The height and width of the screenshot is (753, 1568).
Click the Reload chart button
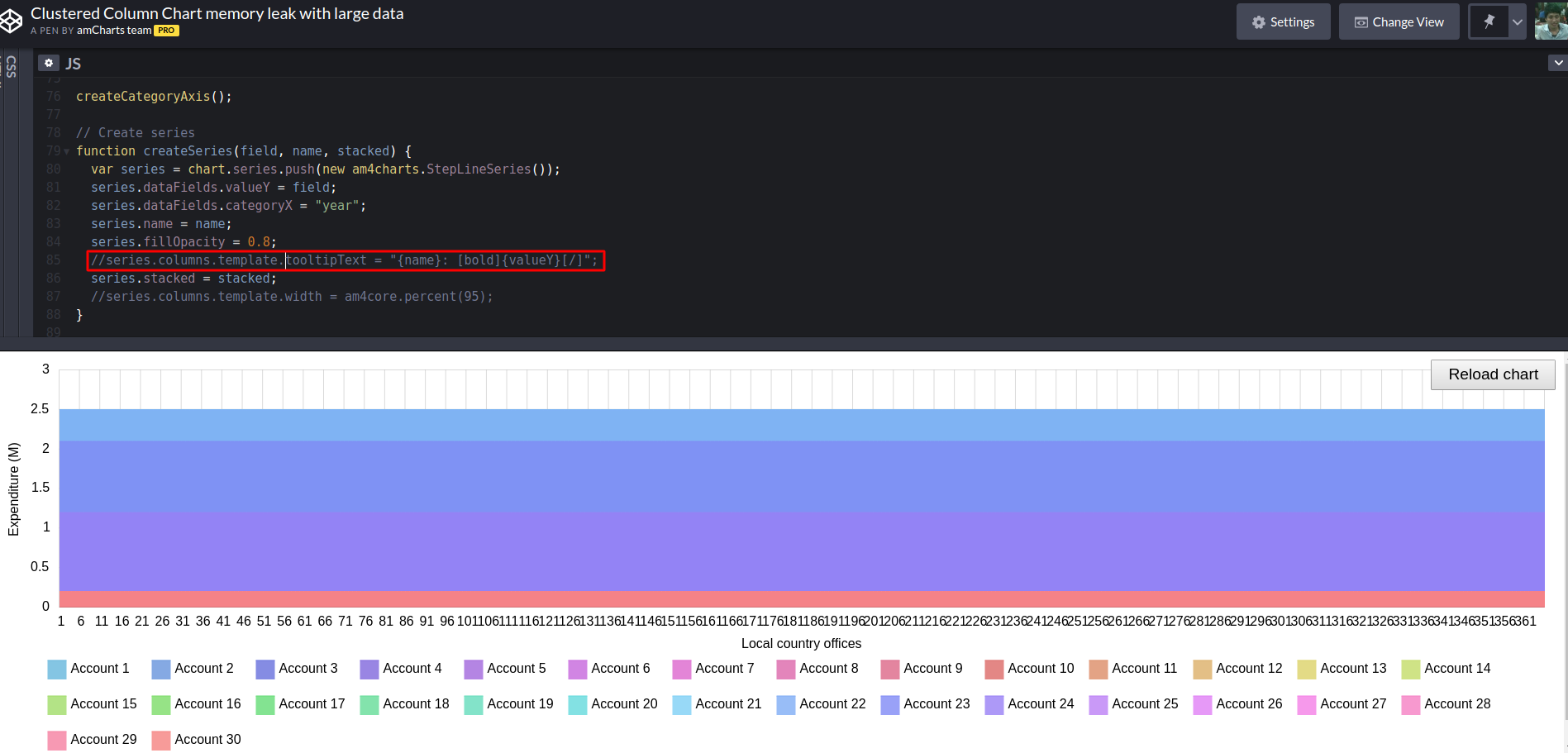point(1493,374)
